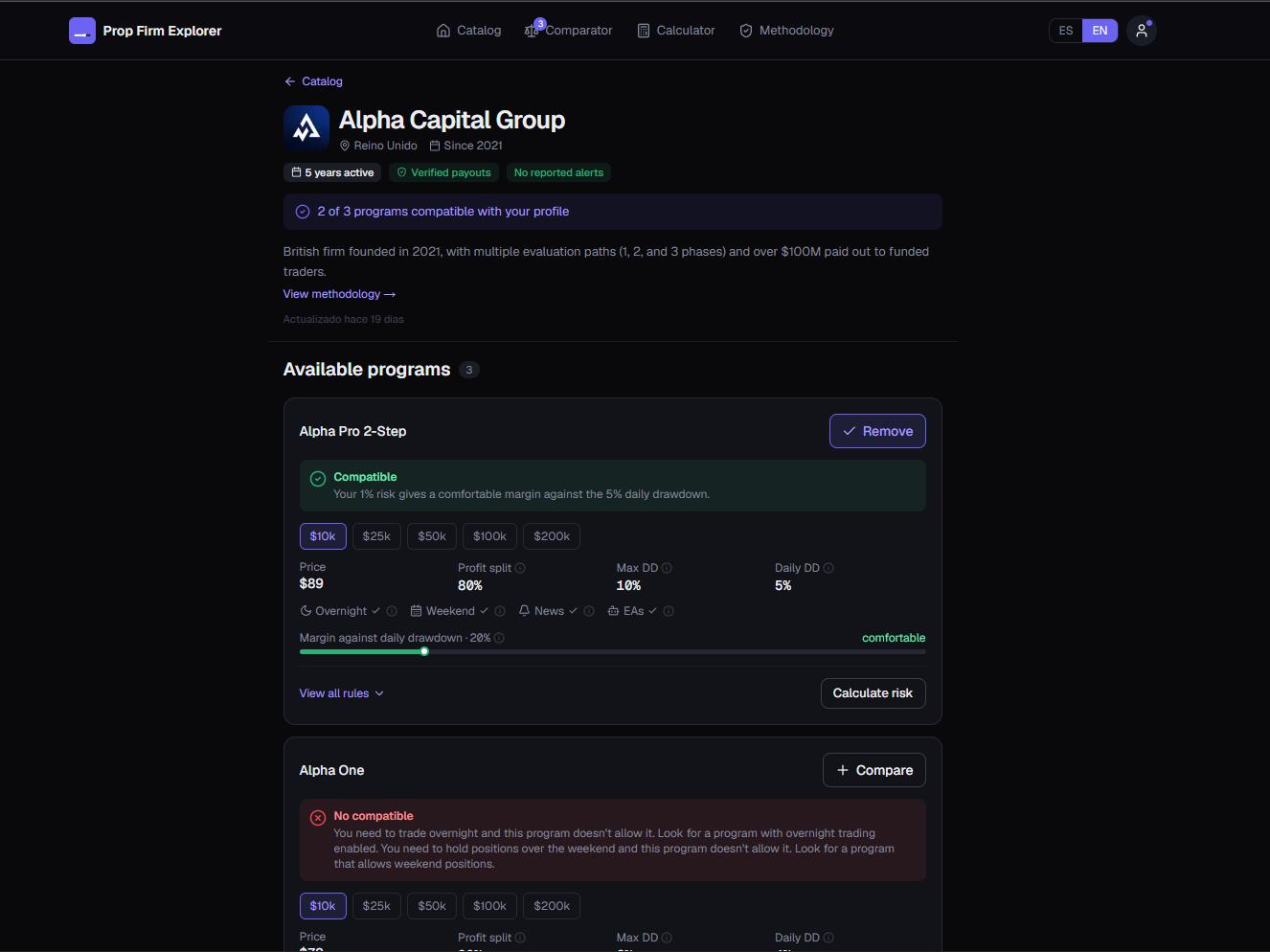Click the News bell icon

[x=525, y=611]
